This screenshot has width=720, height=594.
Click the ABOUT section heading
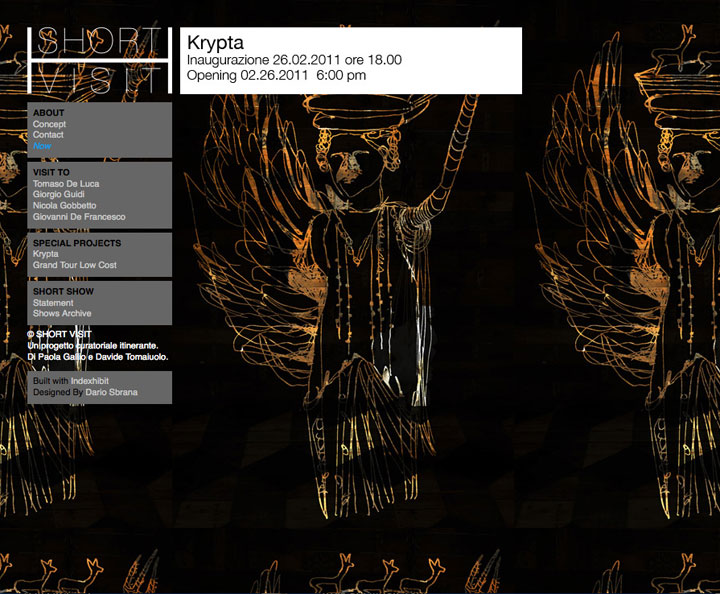tap(48, 113)
